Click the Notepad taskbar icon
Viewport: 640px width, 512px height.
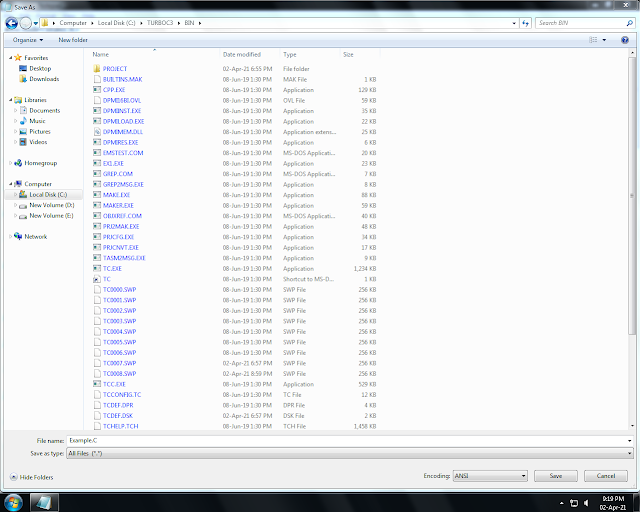pos(44,502)
